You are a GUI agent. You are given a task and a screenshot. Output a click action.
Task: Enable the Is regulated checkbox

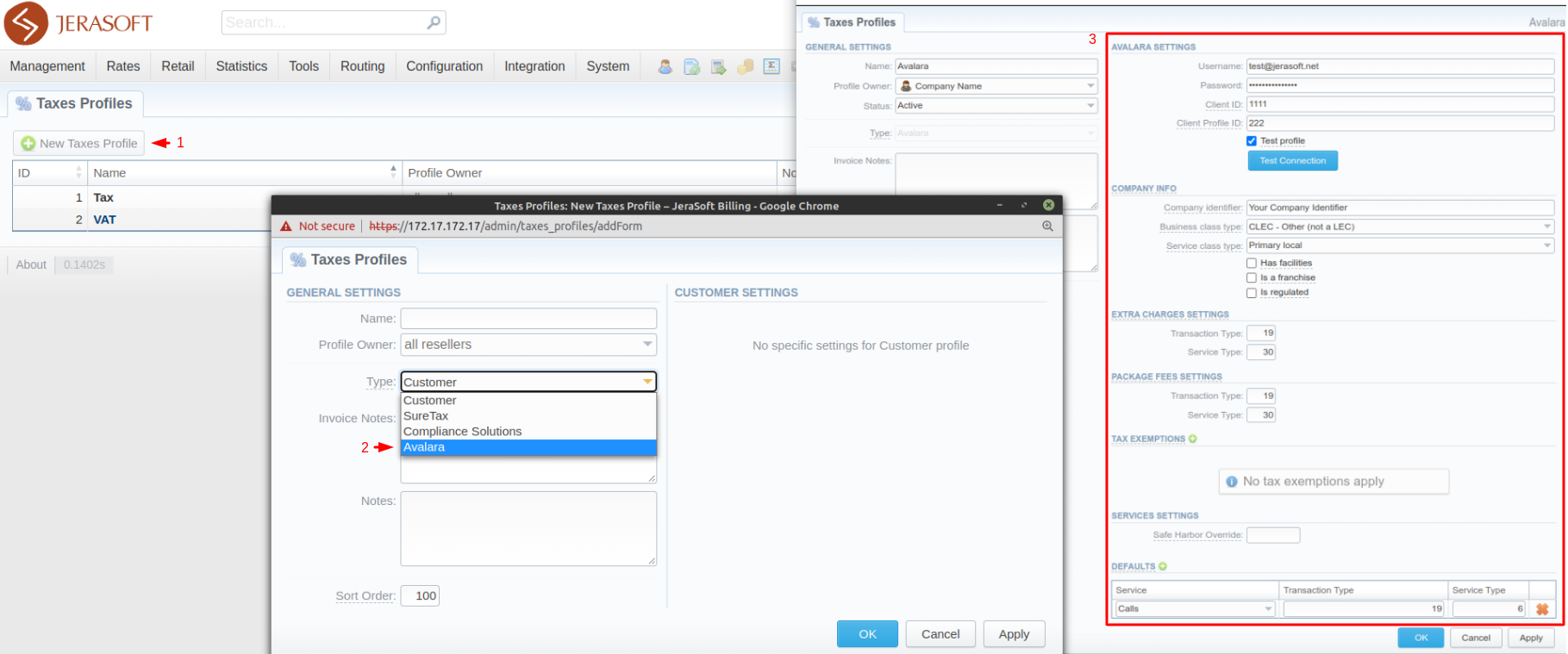click(1252, 292)
